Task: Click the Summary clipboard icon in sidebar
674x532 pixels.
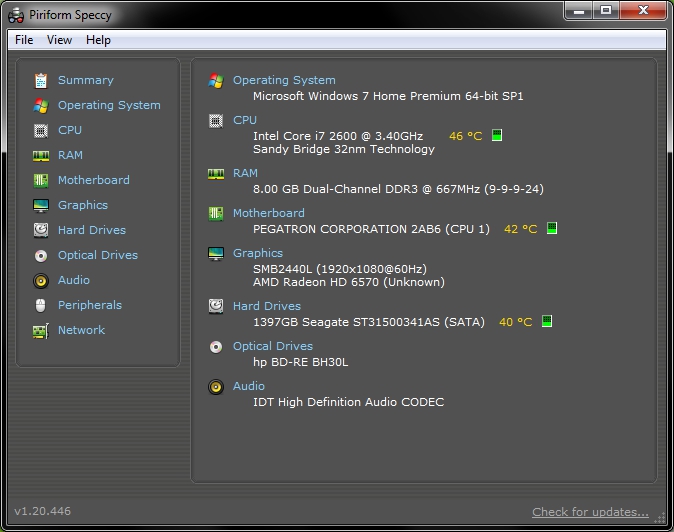Action: (x=41, y=80)
